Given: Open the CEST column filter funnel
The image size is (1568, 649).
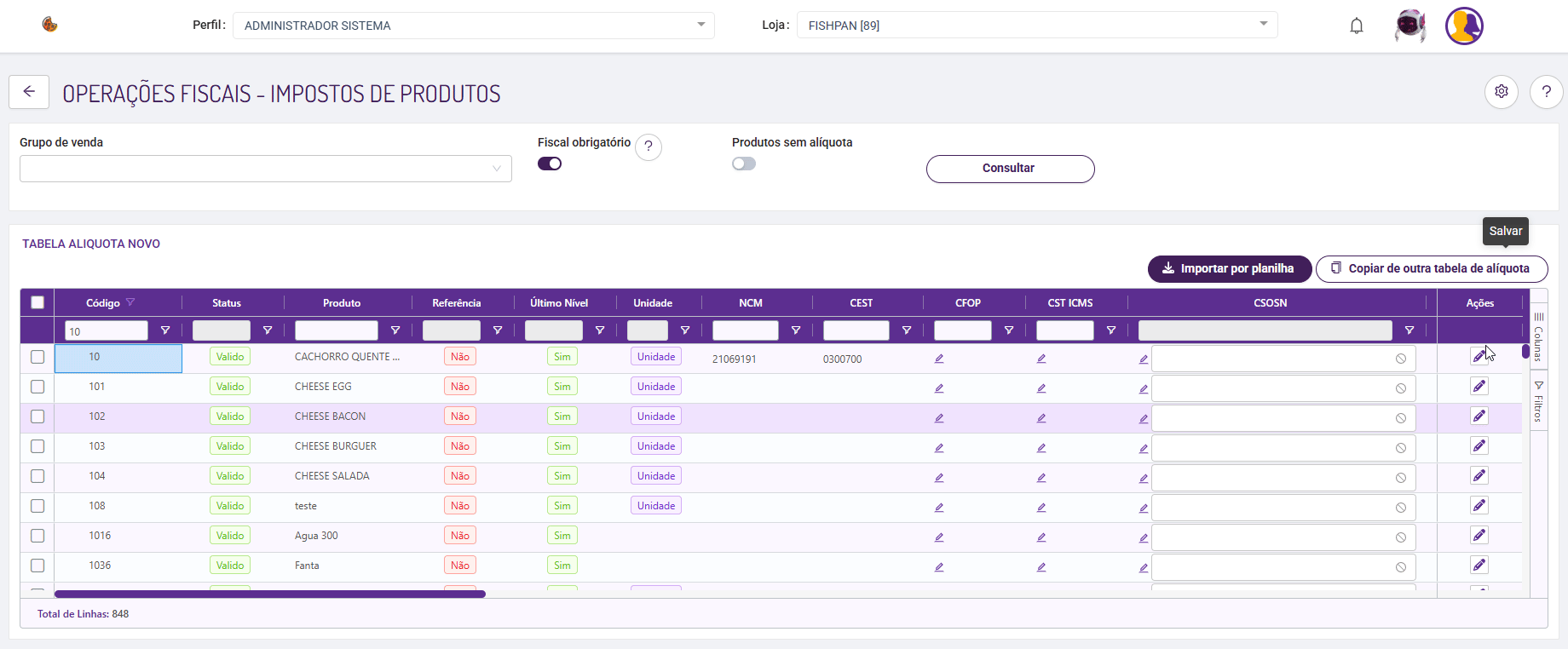Looking at the screenshot, I should [907, 330].
